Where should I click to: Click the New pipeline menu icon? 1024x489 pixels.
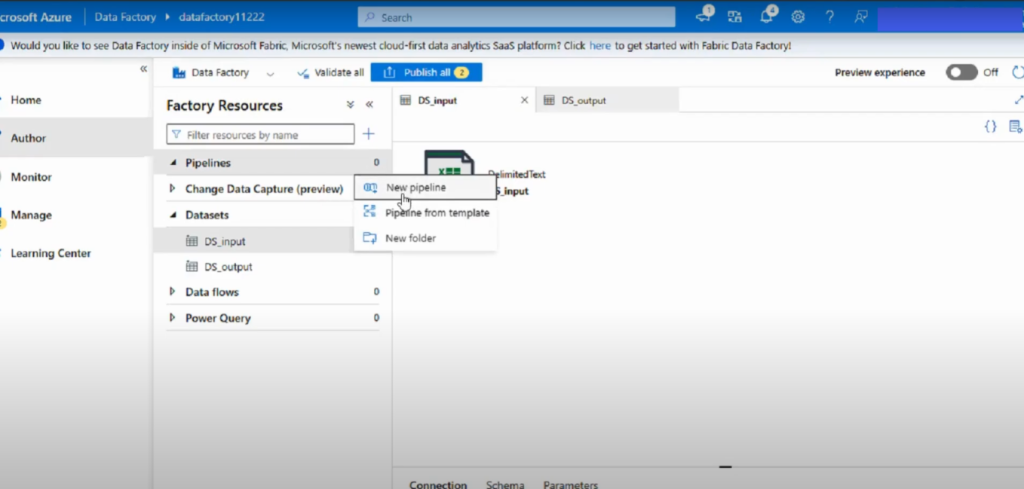click(370, 187)
